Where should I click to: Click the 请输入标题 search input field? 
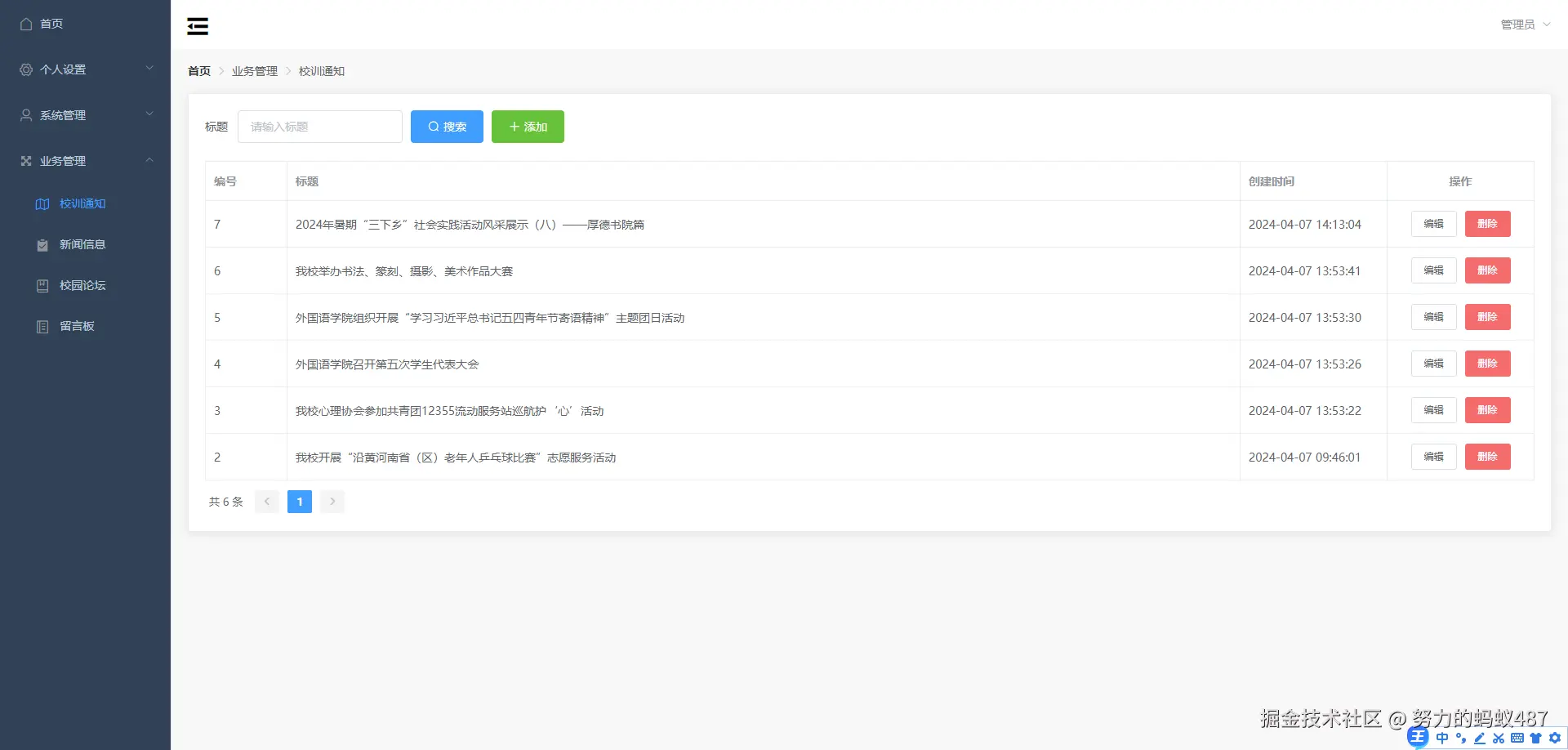[x=319, y=127]
